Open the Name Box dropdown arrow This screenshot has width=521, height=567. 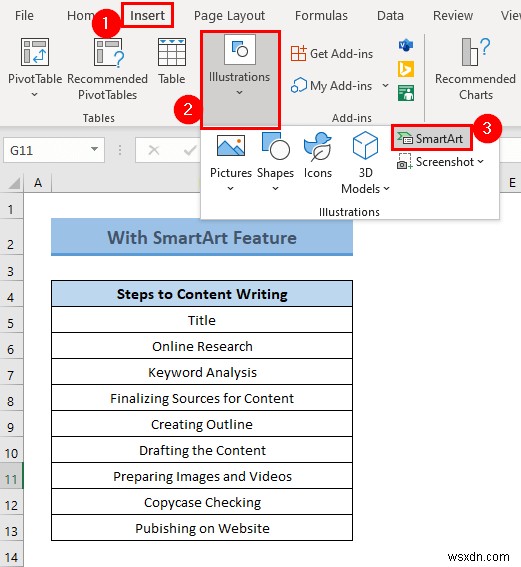coord(95,149)
